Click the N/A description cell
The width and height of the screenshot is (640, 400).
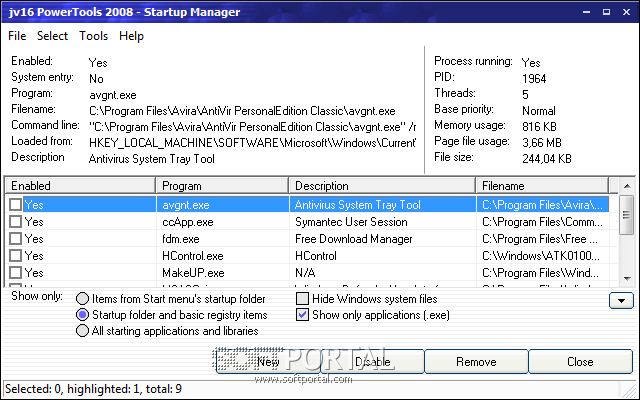[x=382, y=272]
